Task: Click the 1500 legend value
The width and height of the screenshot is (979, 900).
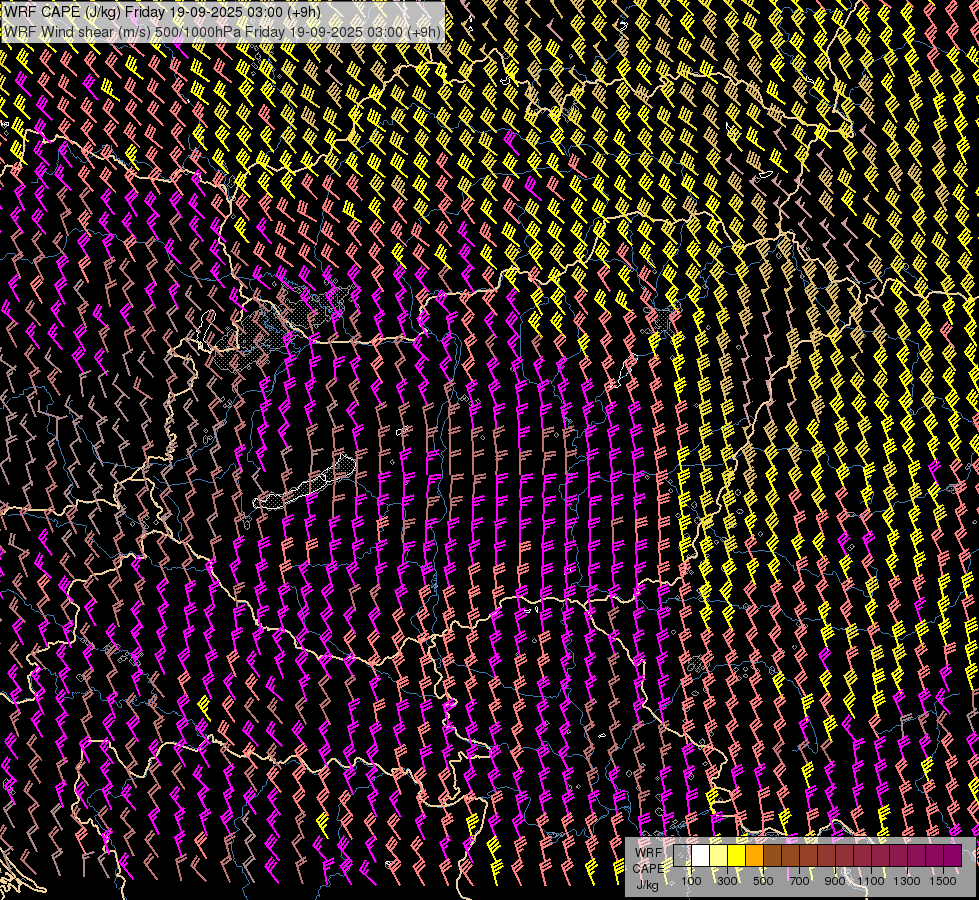Action: click(943, 881)
